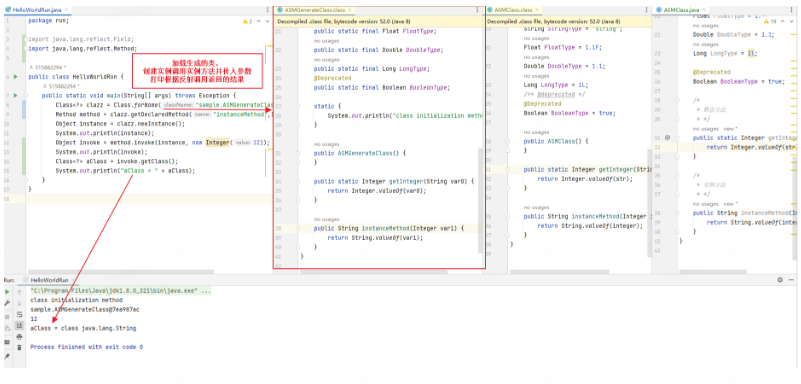Switch to HelloWorldRun.java editor tab
801x384 pixels.
[38, 10]
